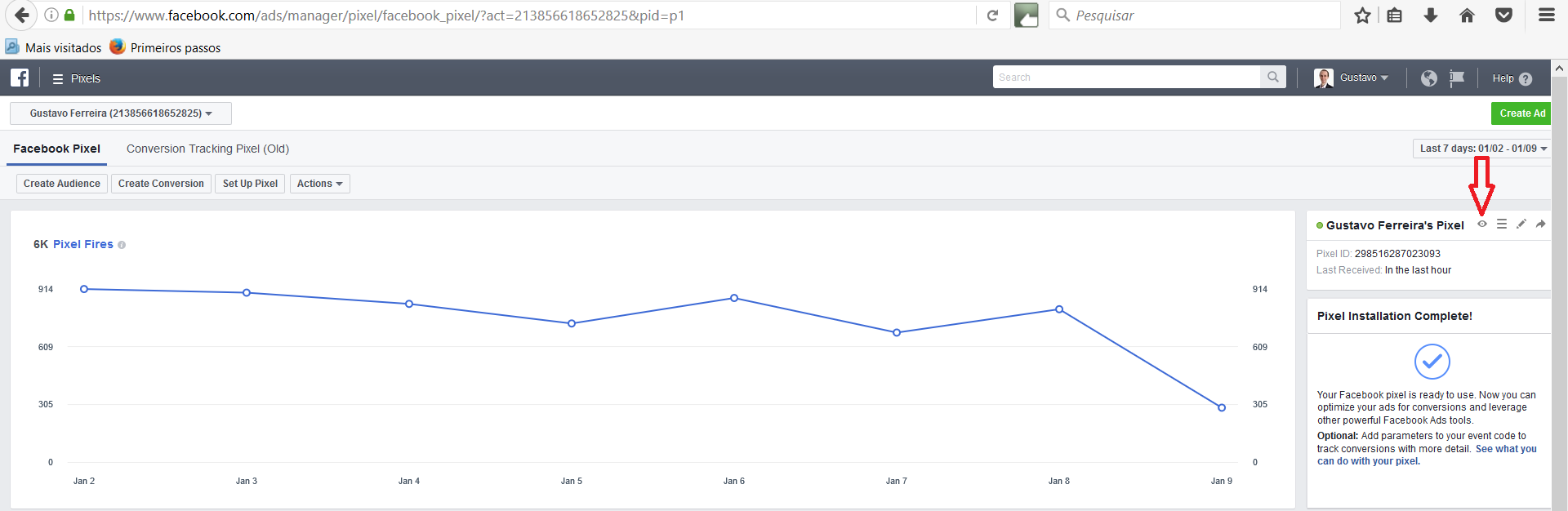Open the bookmarks library icon
Screen dimensions: 1568x511
(x=1395, y=15)
